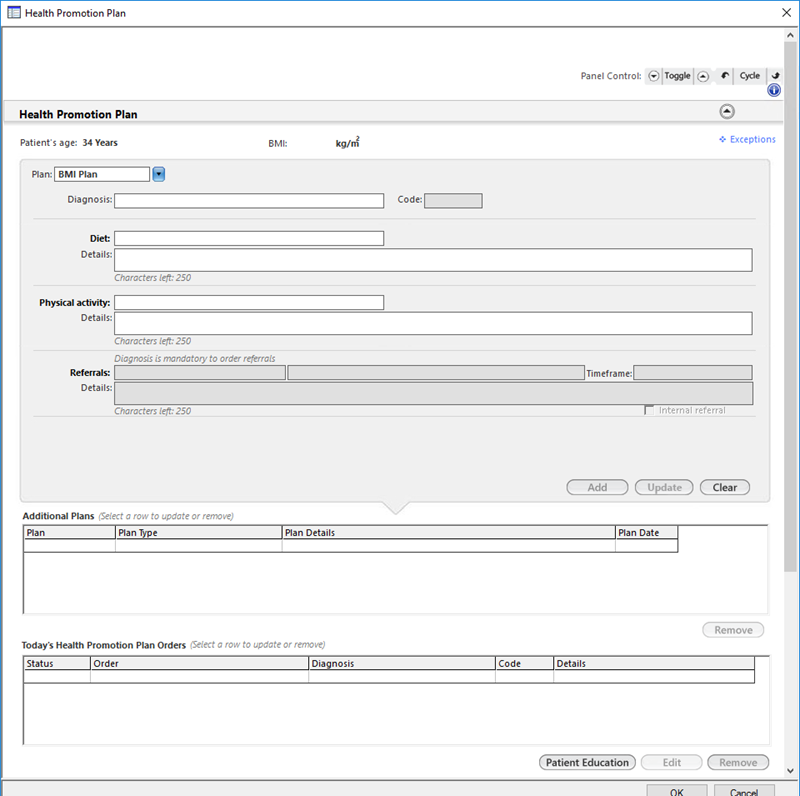Click the Diagnosis column header in orders table
This screenshot has width=800, height=796.
point(402,663)
